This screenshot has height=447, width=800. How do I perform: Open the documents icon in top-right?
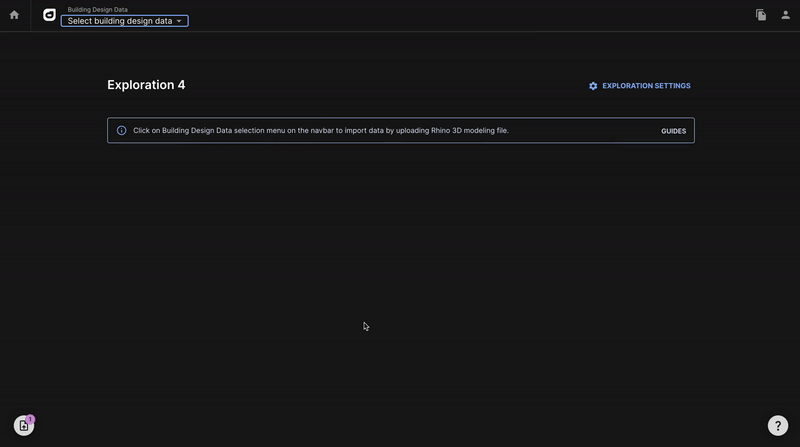coord(761,15)
